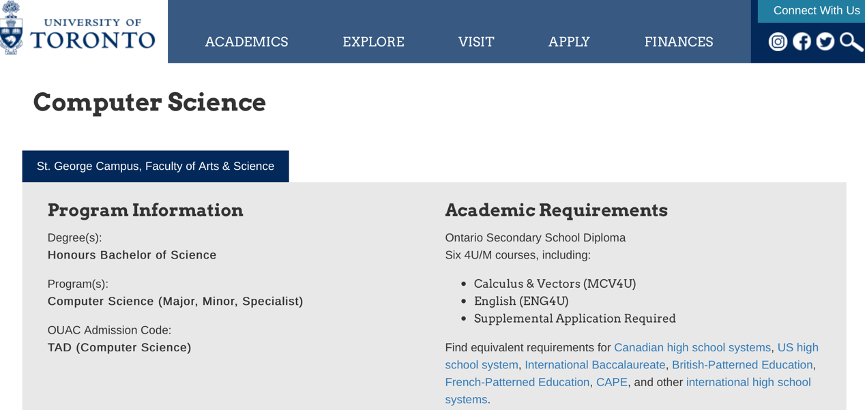Open the Apply menu
This screenshot has height=410, width=866.
coord(569,42)
